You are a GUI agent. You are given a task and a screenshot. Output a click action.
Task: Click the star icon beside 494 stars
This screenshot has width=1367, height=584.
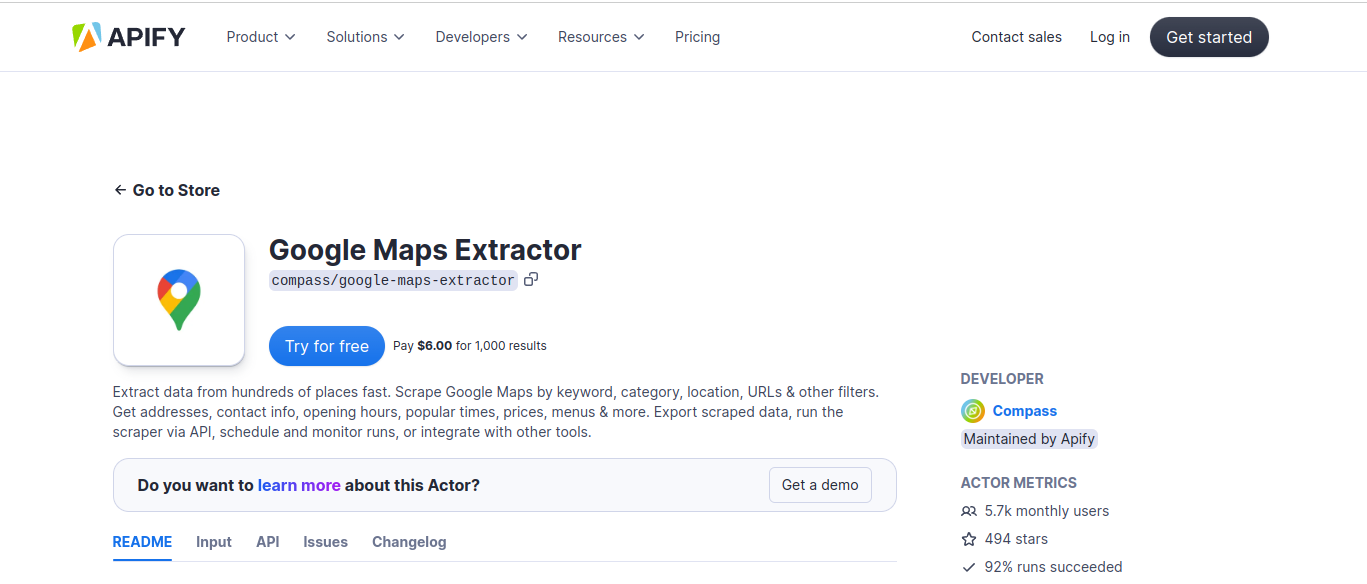click(x=968, y=539)
